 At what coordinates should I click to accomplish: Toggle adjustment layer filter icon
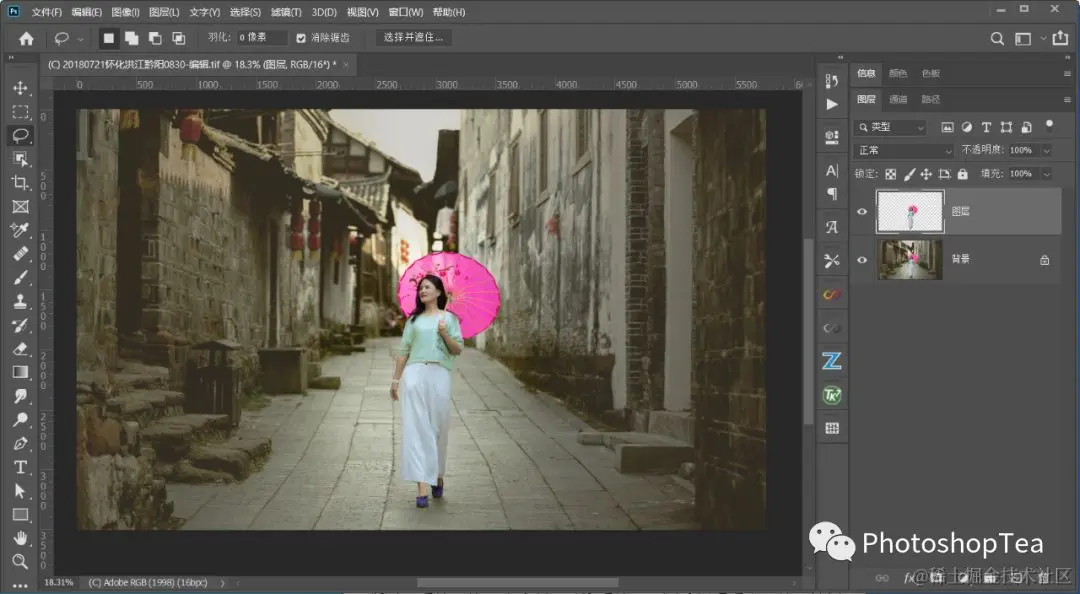[967, 127]
